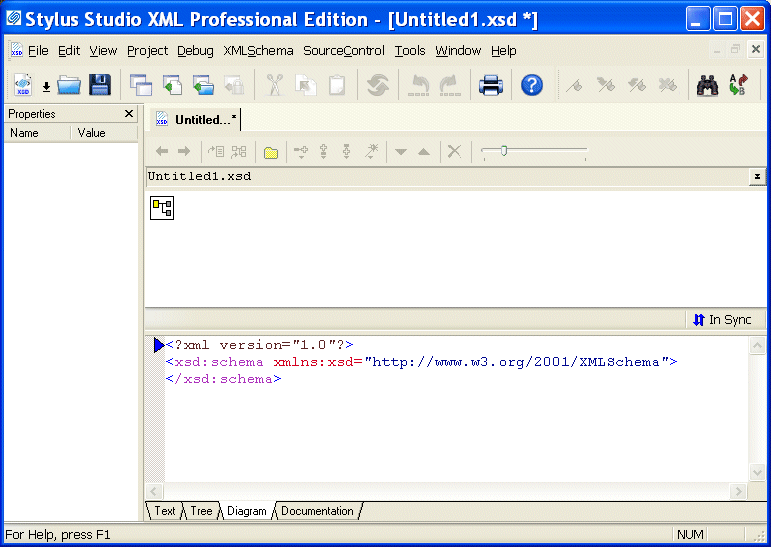Collapse the diagram pane using header arrow
The image size is (771, 547).
[x=757, y=176]
